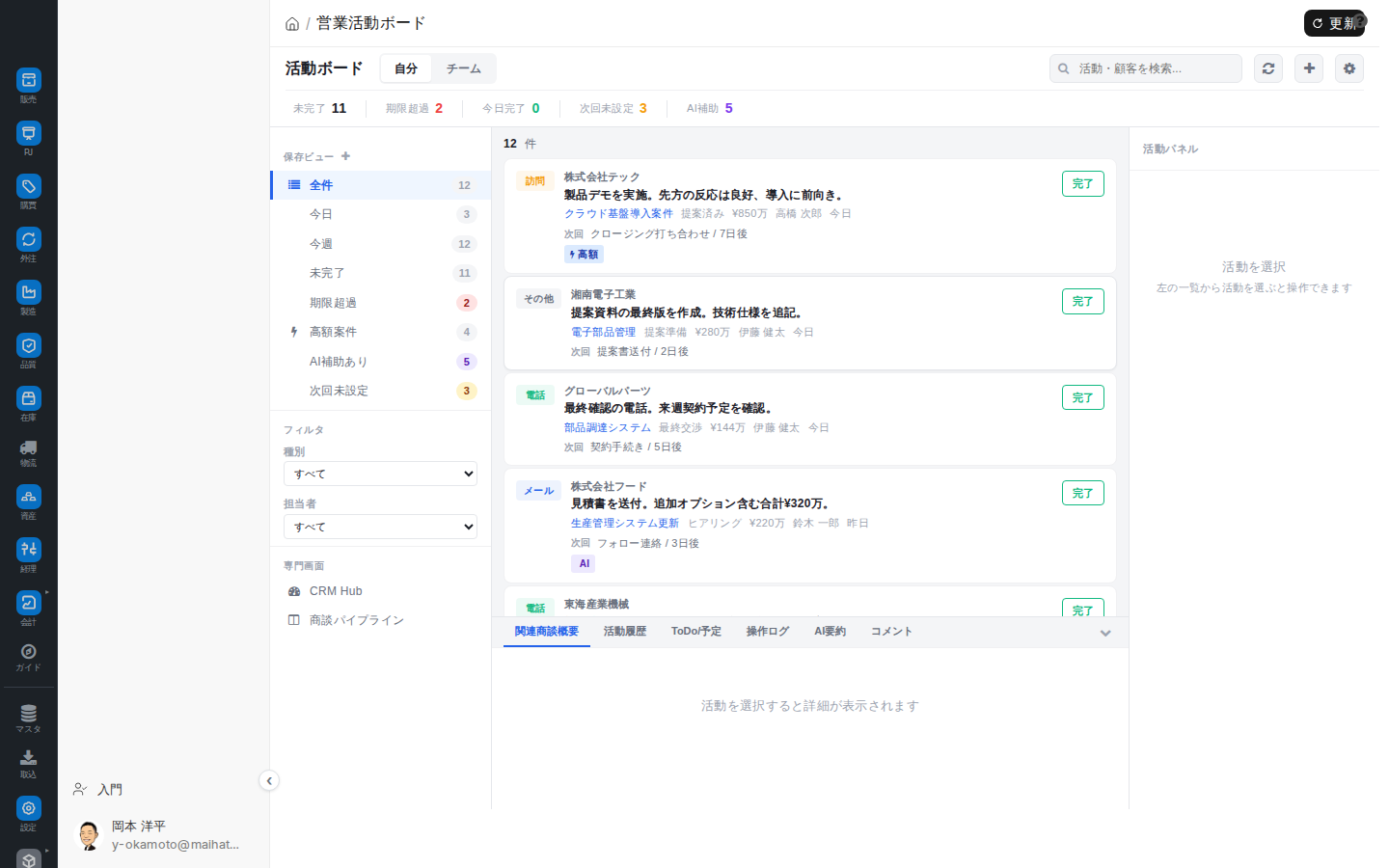Mark 東海産業機械 activity as 完了
1389x868 pixels.
tap(1083, 608)
